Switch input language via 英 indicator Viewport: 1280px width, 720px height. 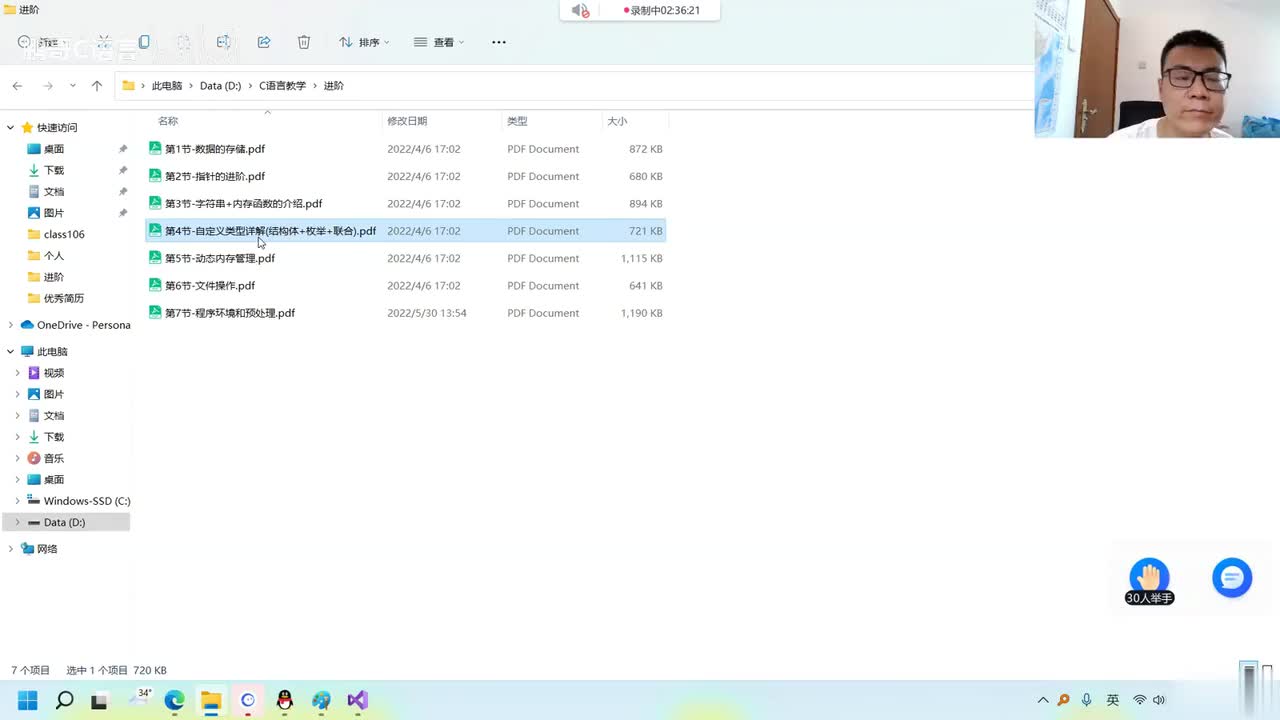pyautogui.click(x=1113, y=700)
